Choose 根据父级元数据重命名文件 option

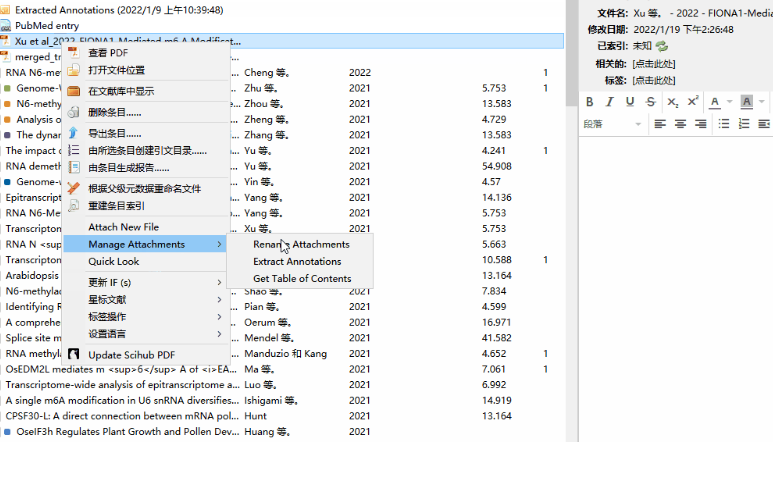146,189
